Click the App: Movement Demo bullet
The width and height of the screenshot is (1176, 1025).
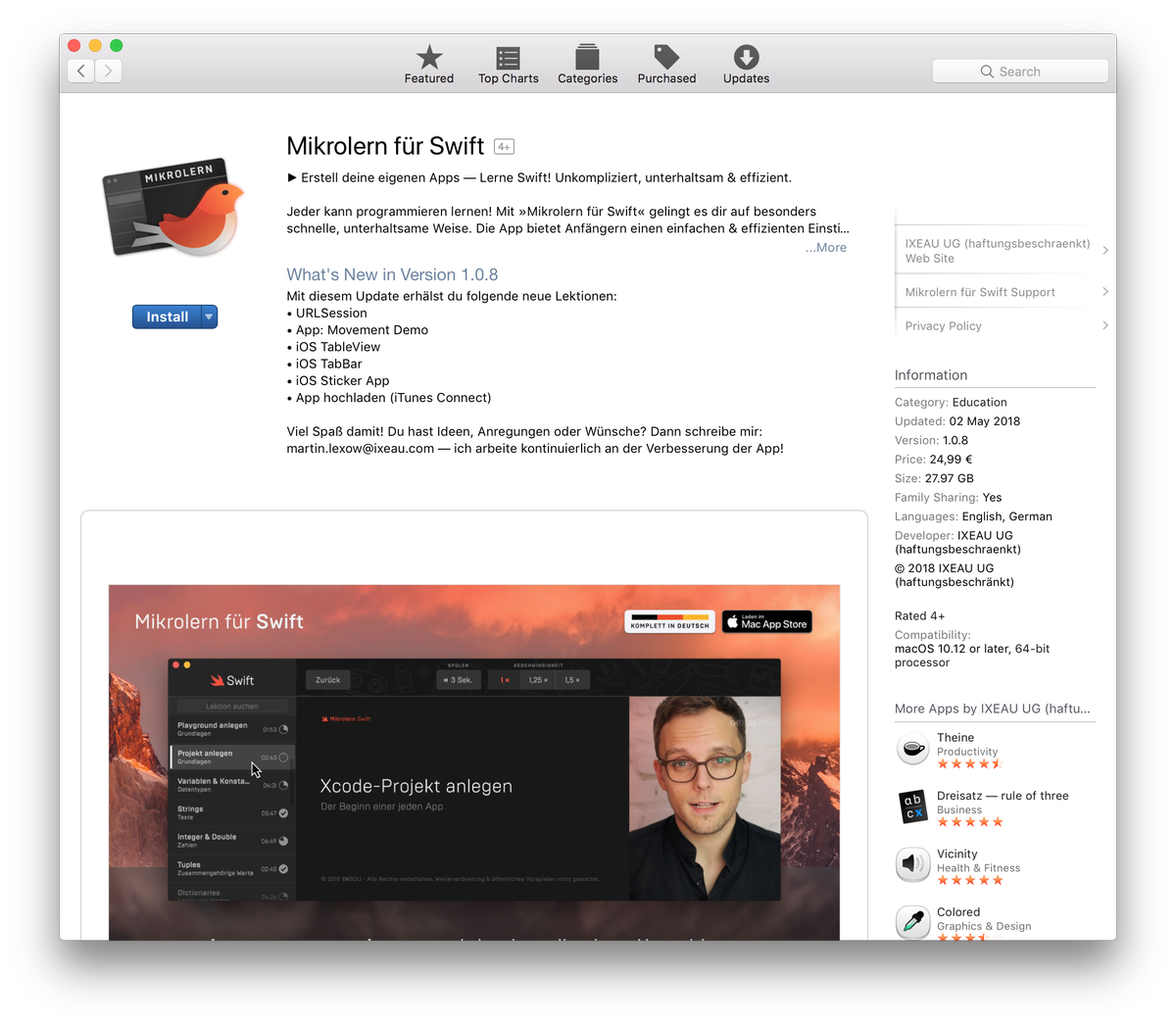point(357,330)
